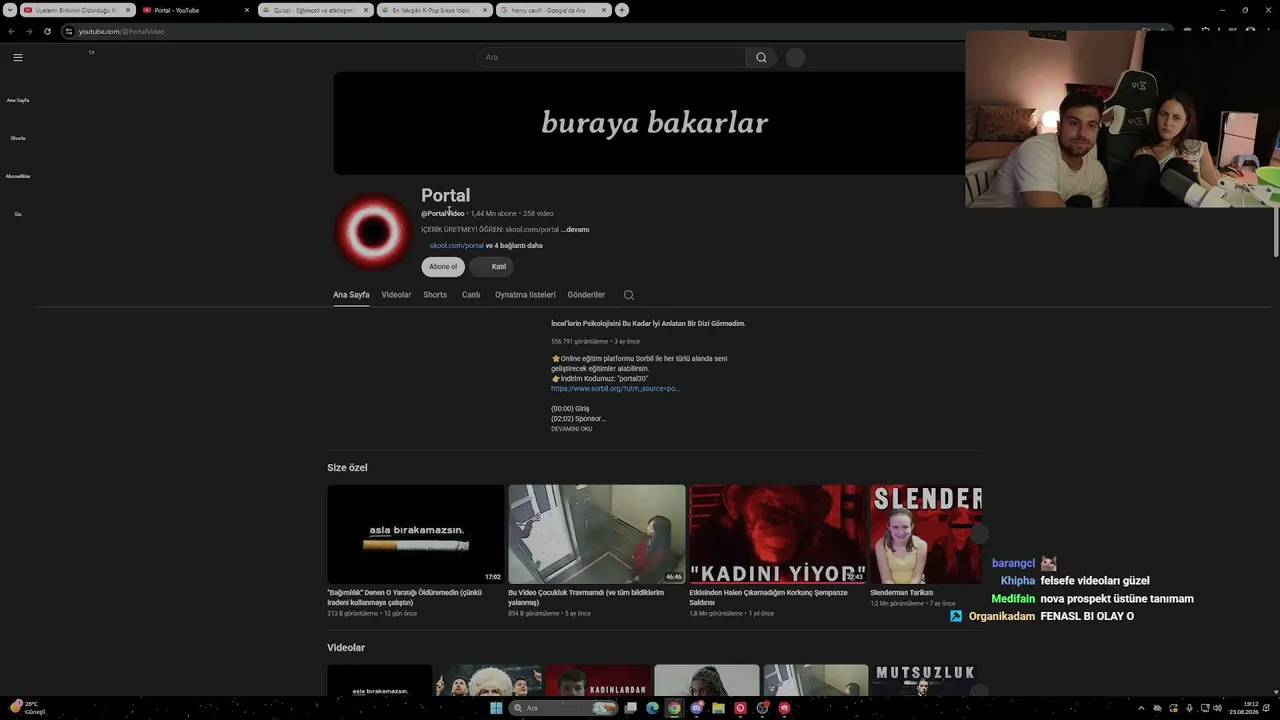Open İncel'lerin Psikolojisini featured video title

pos(648,324)
